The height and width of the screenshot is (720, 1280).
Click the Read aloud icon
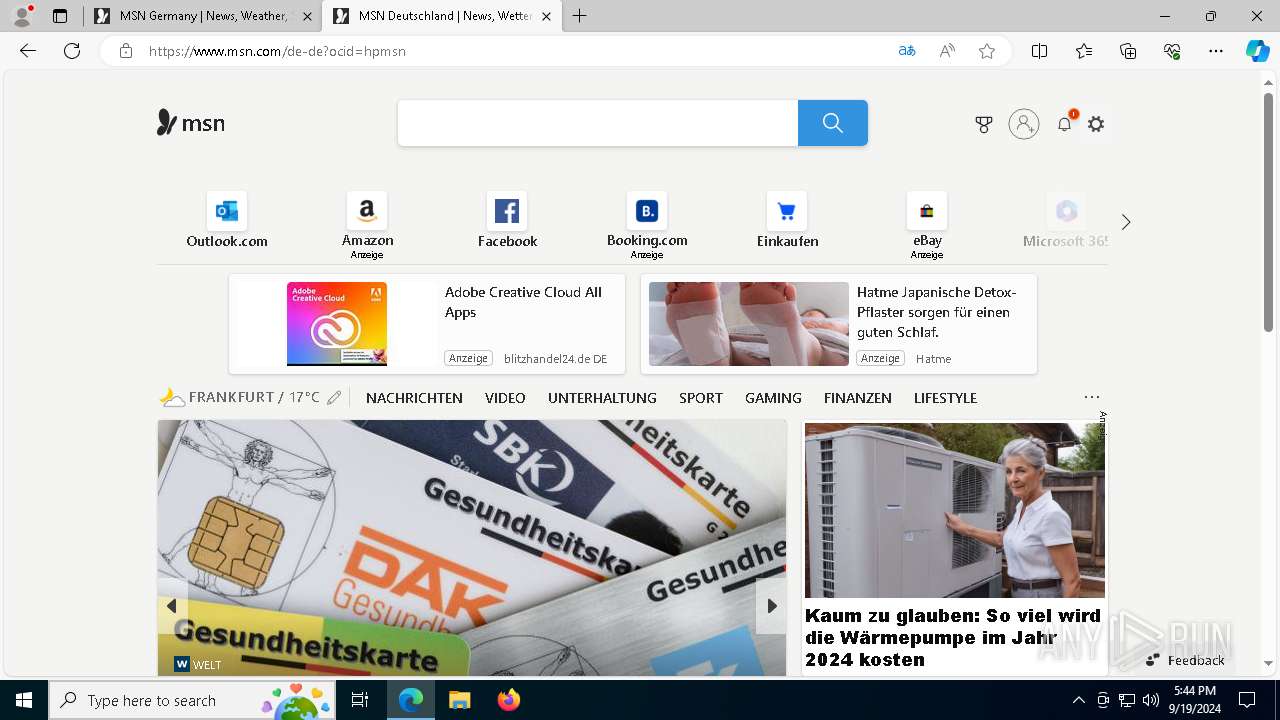[x=947, y=51]
